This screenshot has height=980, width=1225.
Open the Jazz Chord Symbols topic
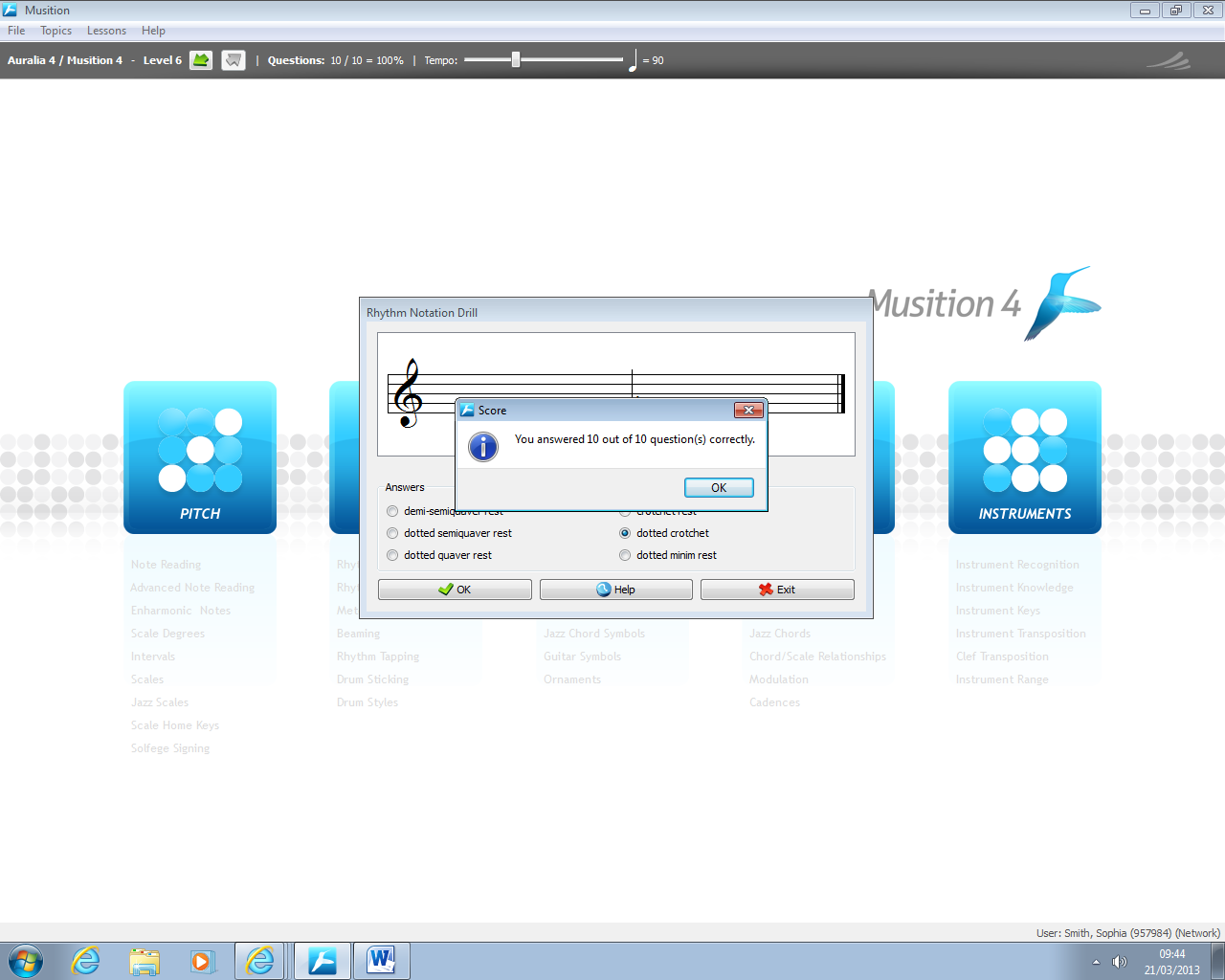coord(594,634)
